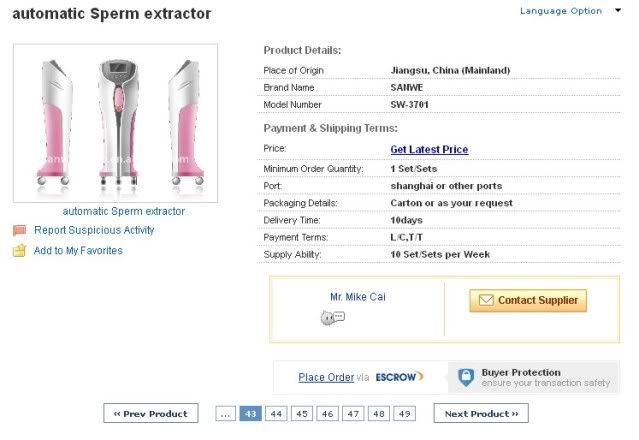
Task: Click the product image thumbnail
Action: tap(123, 124)
